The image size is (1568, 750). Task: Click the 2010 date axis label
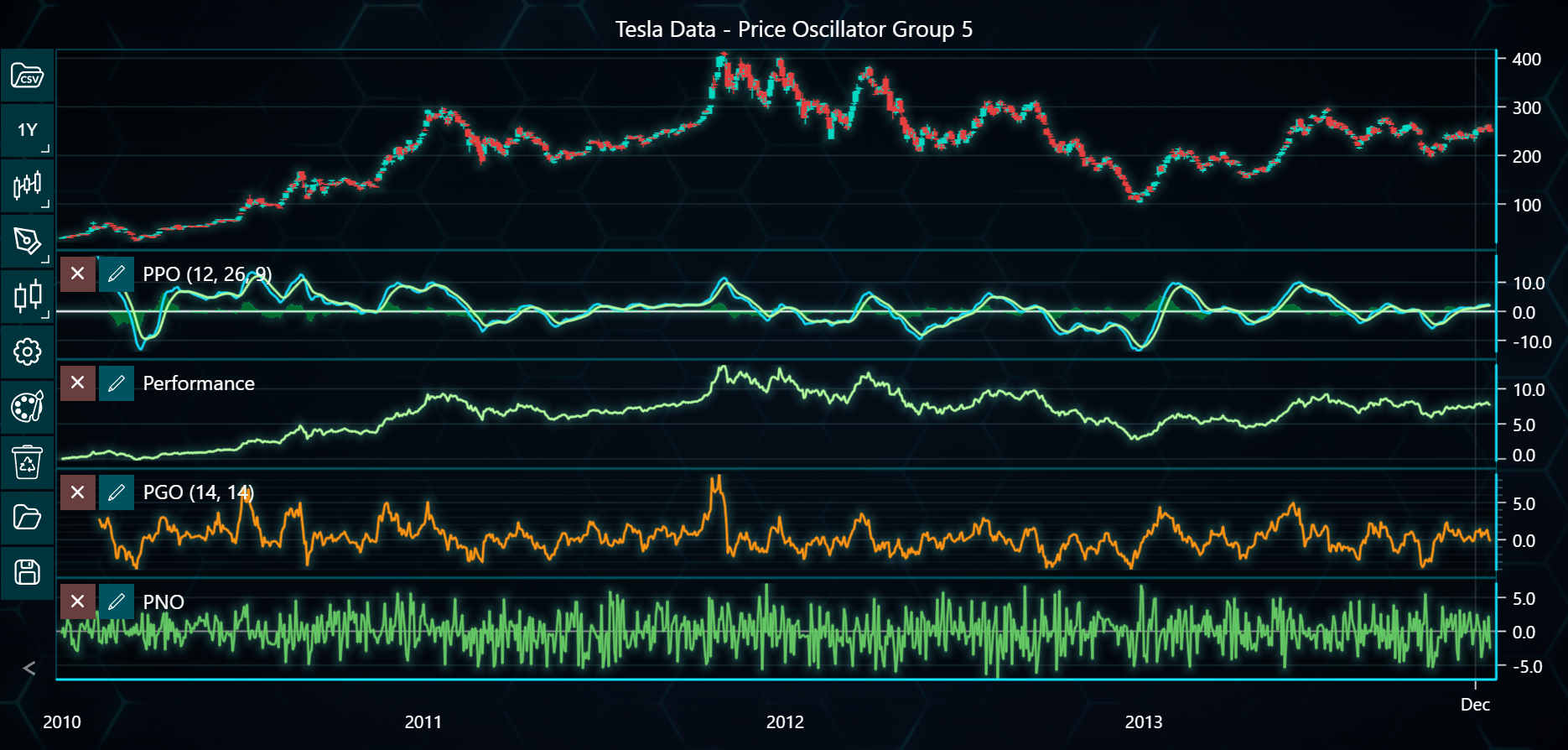coord(62,722)
